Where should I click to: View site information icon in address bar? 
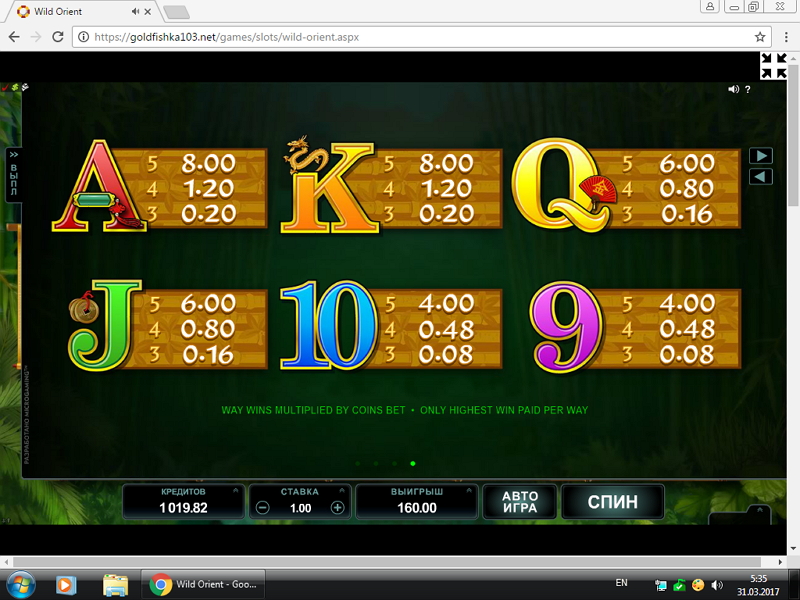tap(84, 37)
